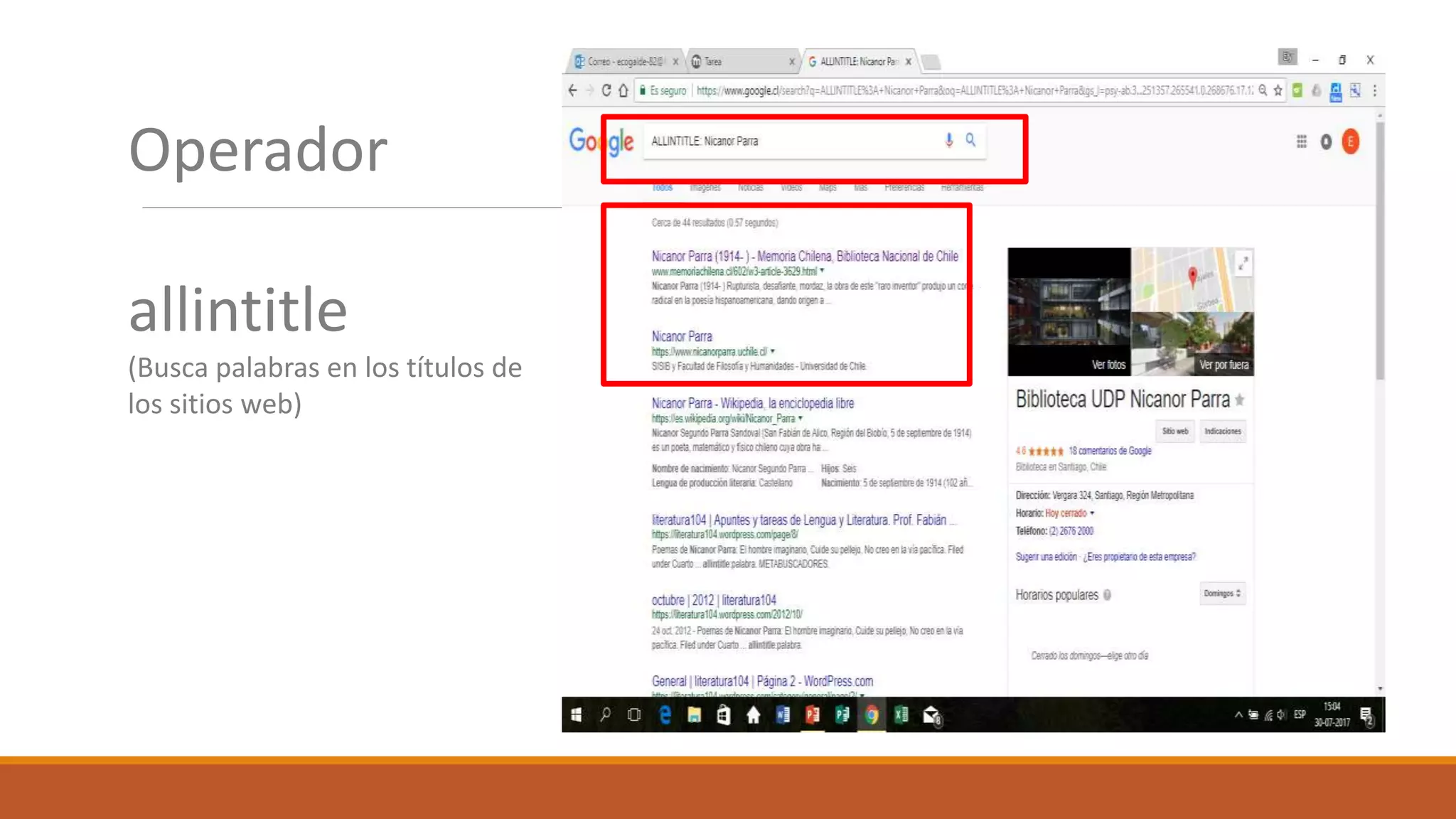Open the taskbar clock showing 15:04

(1332, 714)
